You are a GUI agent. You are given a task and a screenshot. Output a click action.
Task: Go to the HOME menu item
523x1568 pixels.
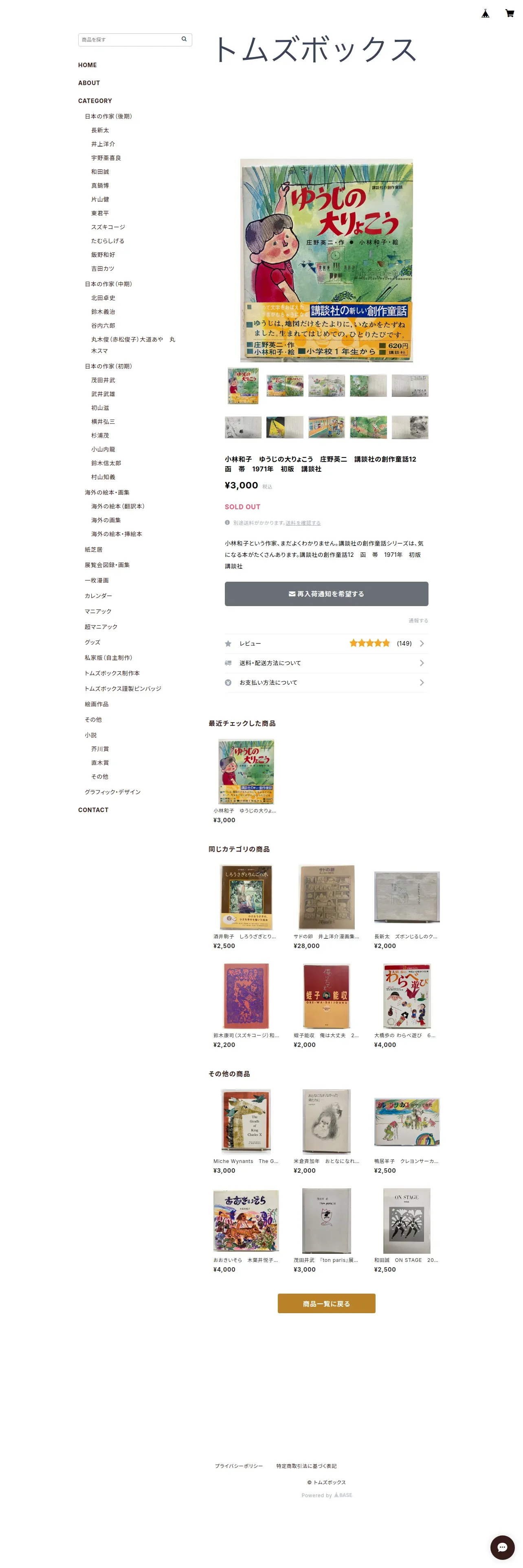pyautogui.click(x=87, y=65)
